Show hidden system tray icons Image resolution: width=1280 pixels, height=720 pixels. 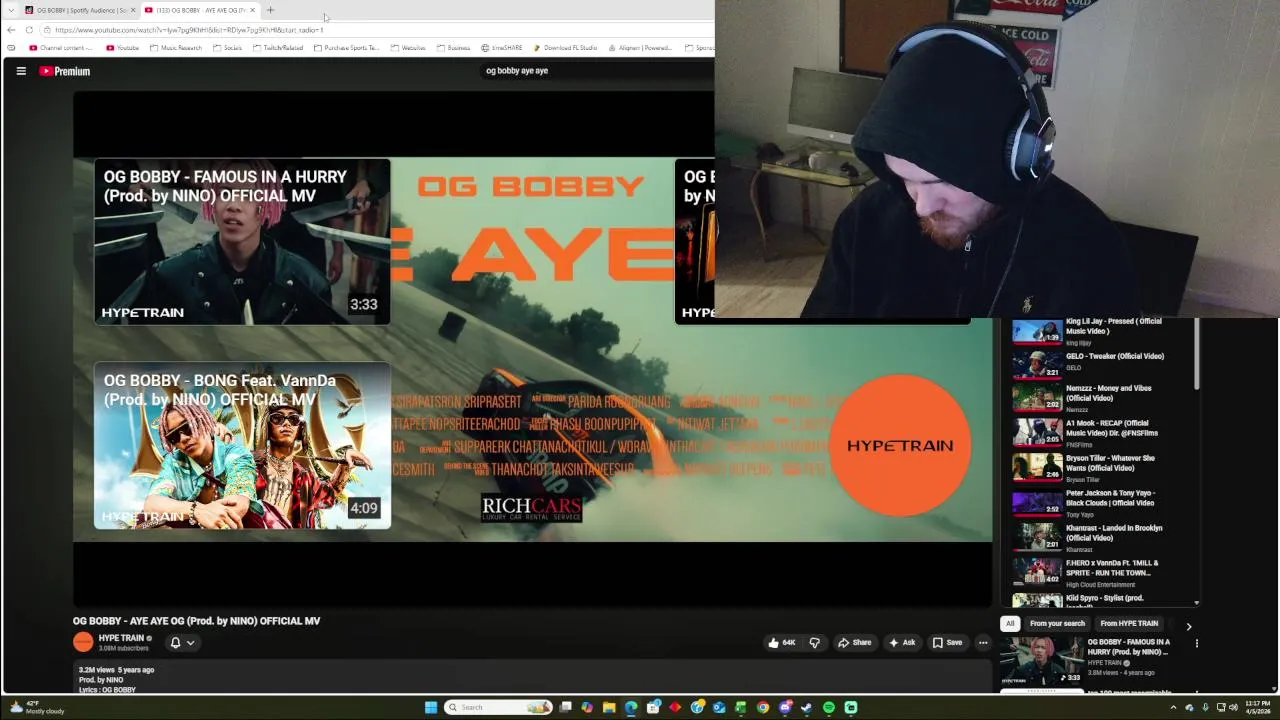1174,707
